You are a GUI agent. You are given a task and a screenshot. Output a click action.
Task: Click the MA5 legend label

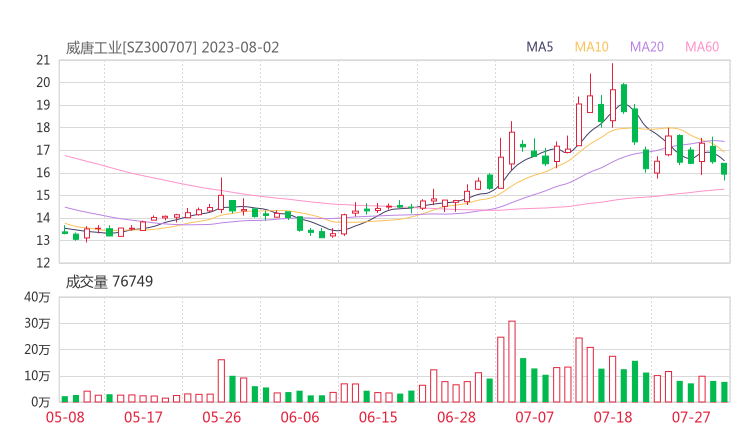pyautogui.click(x=539, y=47)
